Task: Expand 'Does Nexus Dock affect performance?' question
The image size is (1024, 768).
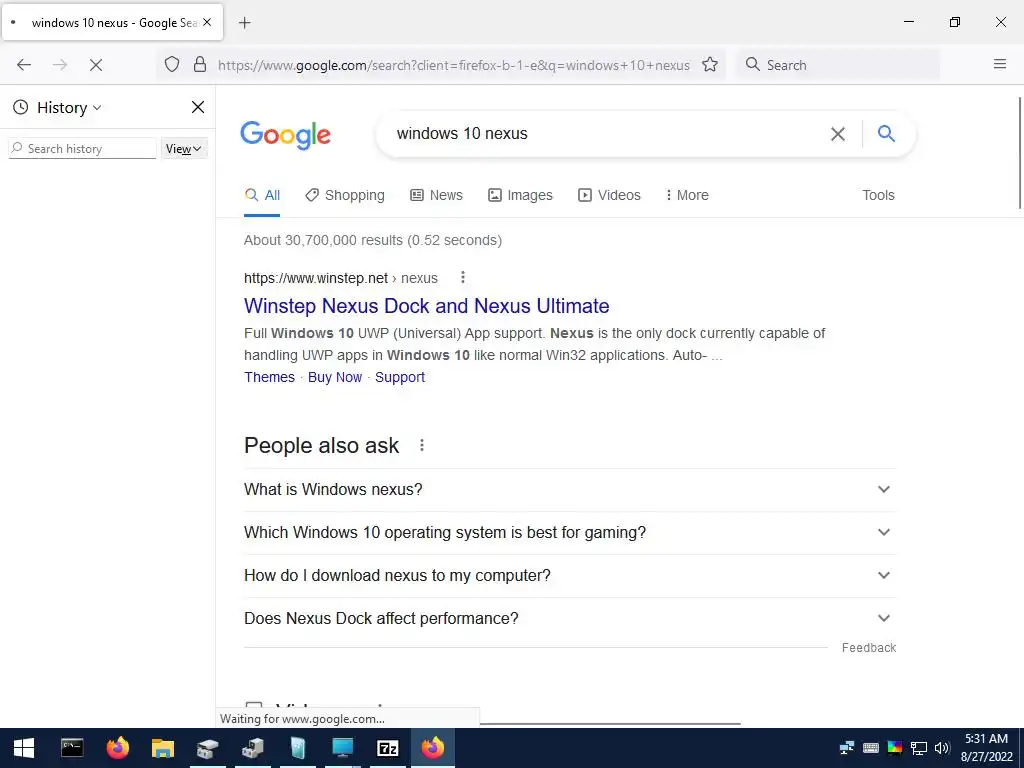Action: (569, 618)
